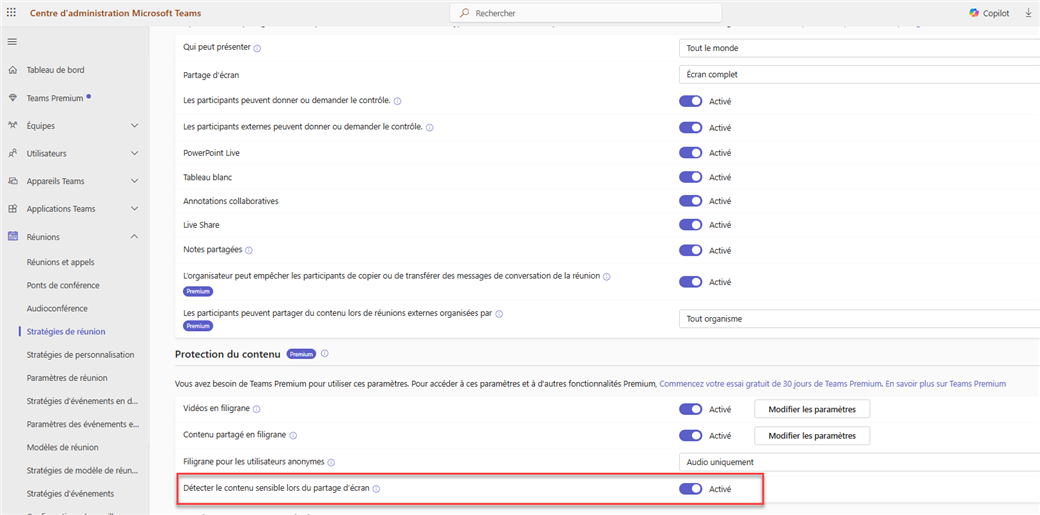Open the Qui peut présenter dropdown
The height and width of the screenshot is (515, 1040).
(x=860, y=48)
